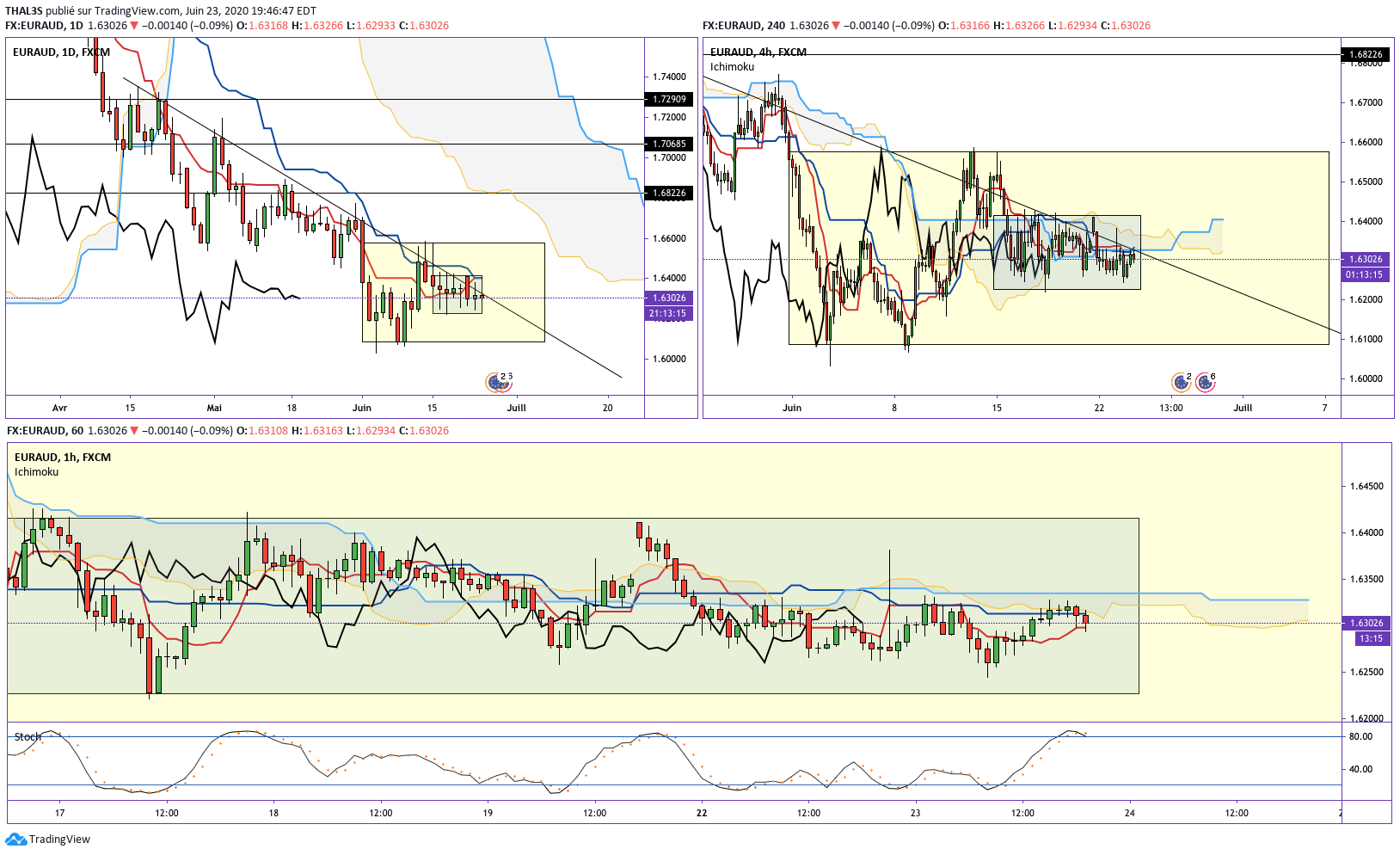Screen dimensions: 1400x855
Task: Click the 1.72909 horizontal line price label
Action: 669,100
